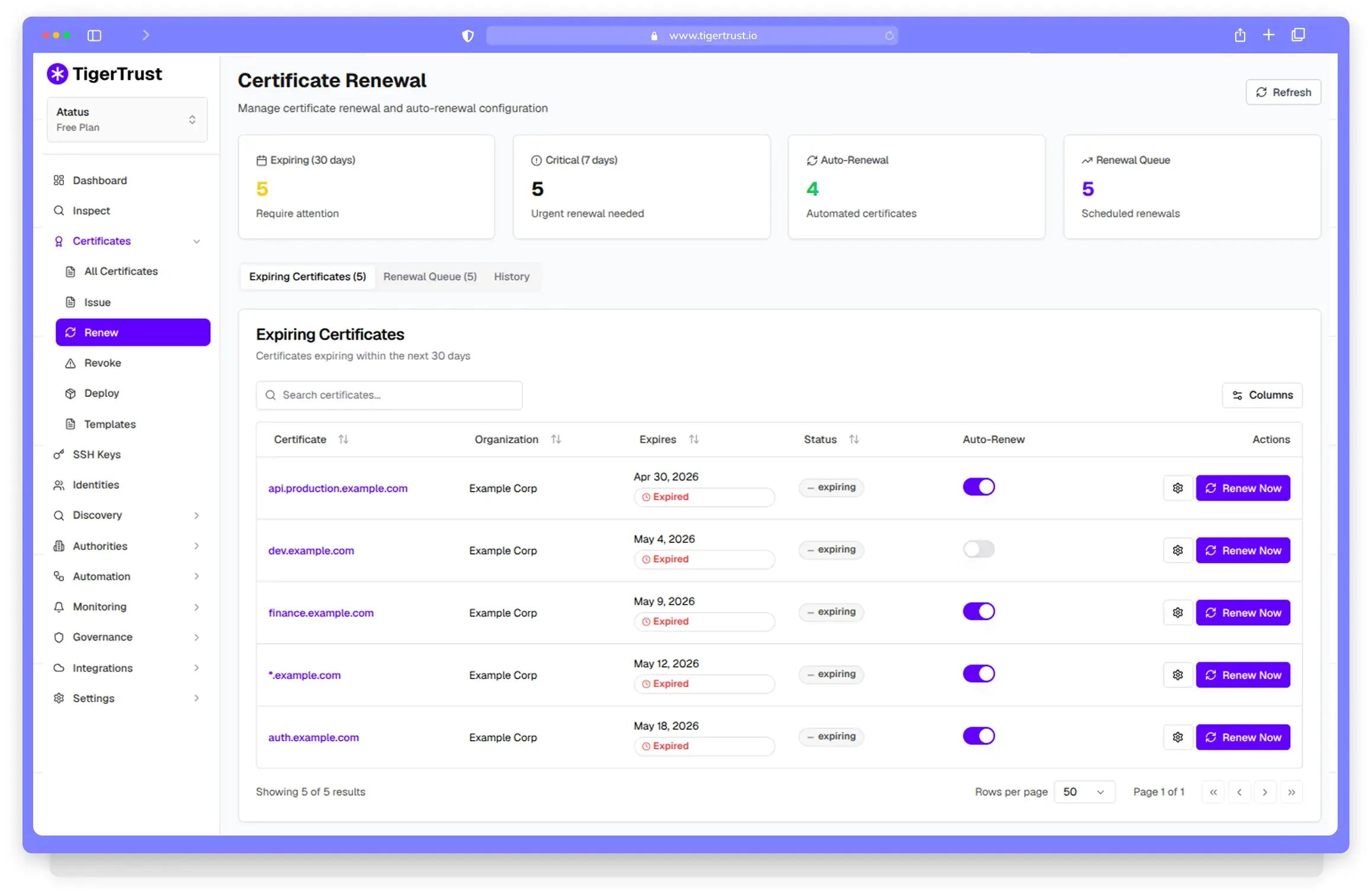Image resolution: width=1372 pixels, height=896 pixels.
Task: Switch to Expiring Certificates (5) tab
Action: pyautogui.click(x=307, y=276)
